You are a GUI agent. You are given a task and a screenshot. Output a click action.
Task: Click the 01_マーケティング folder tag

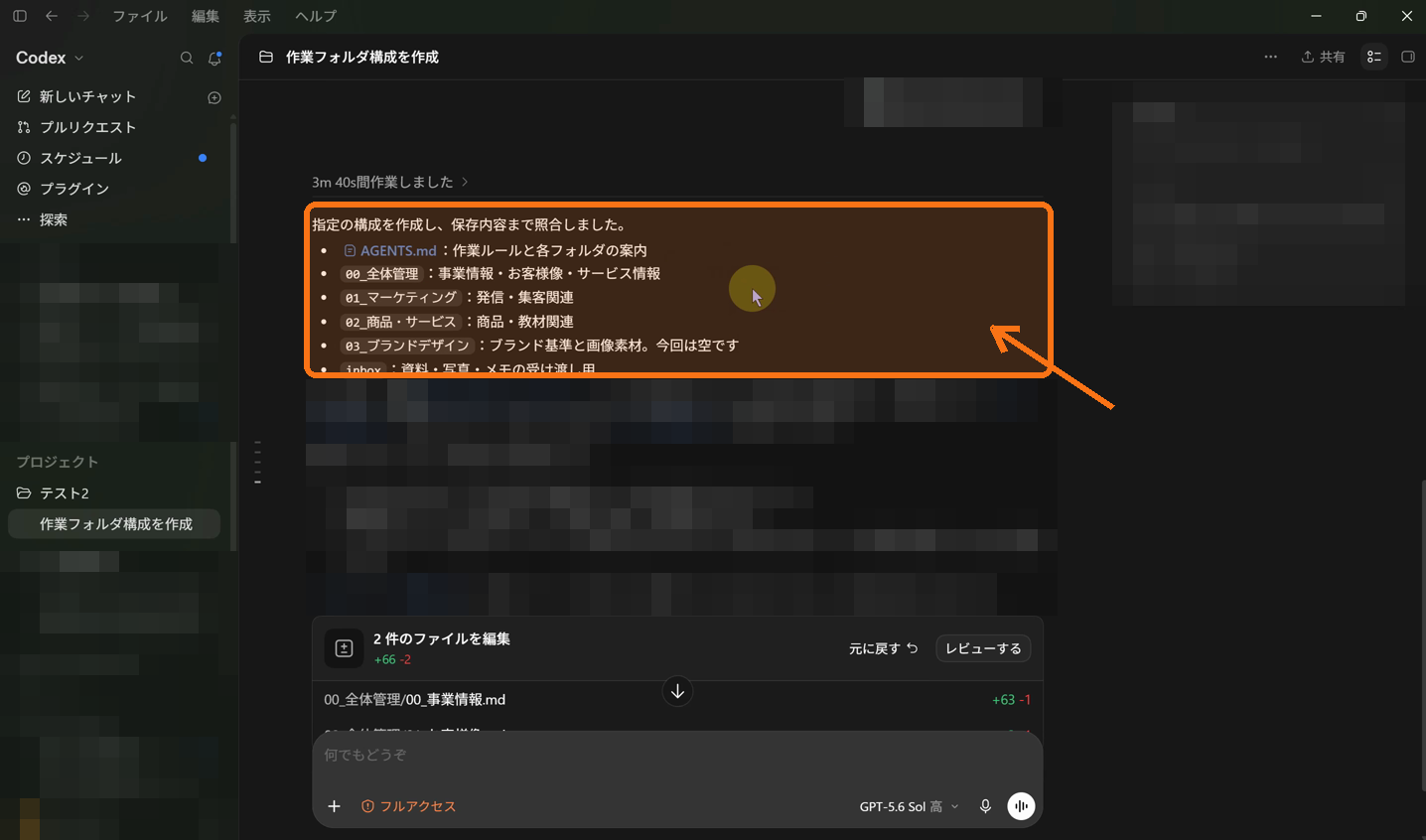pos(401,298)
